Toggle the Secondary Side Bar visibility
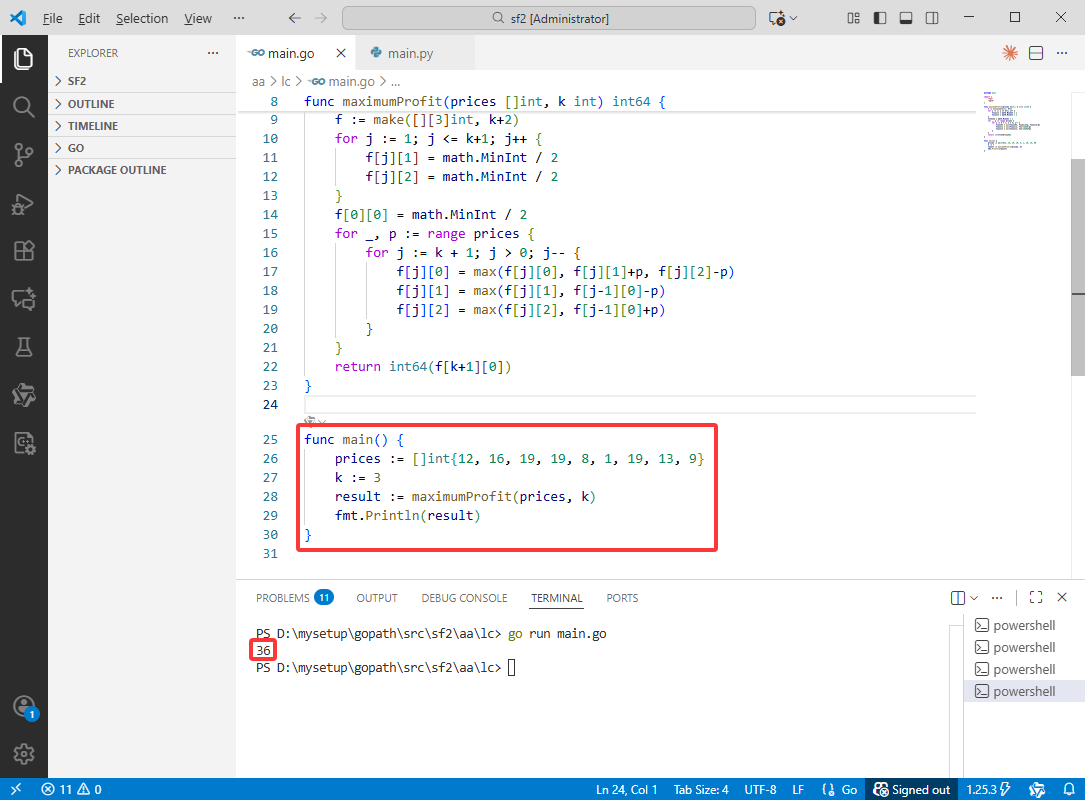Image resolution: width=1085 pixels, height=800 pixels. [x=932, y=18]
